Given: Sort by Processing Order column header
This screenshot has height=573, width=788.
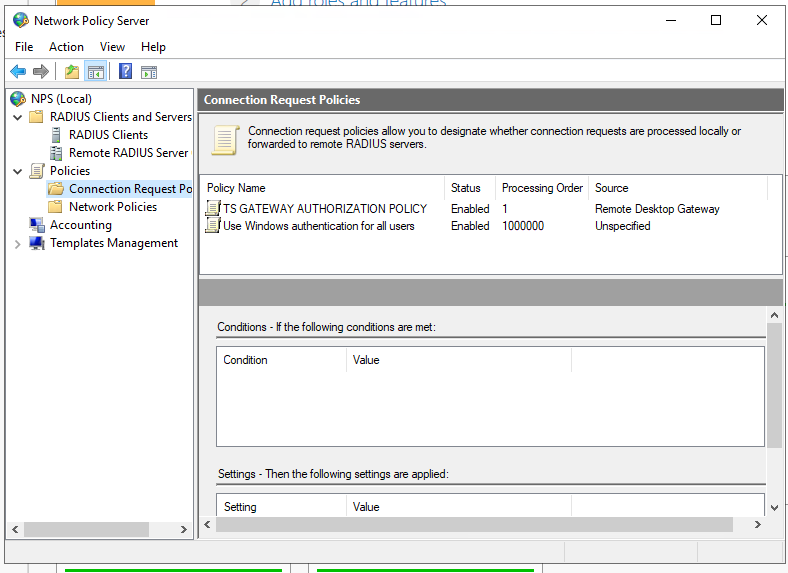Looking at the screenshot, I should tap(541, 188).
